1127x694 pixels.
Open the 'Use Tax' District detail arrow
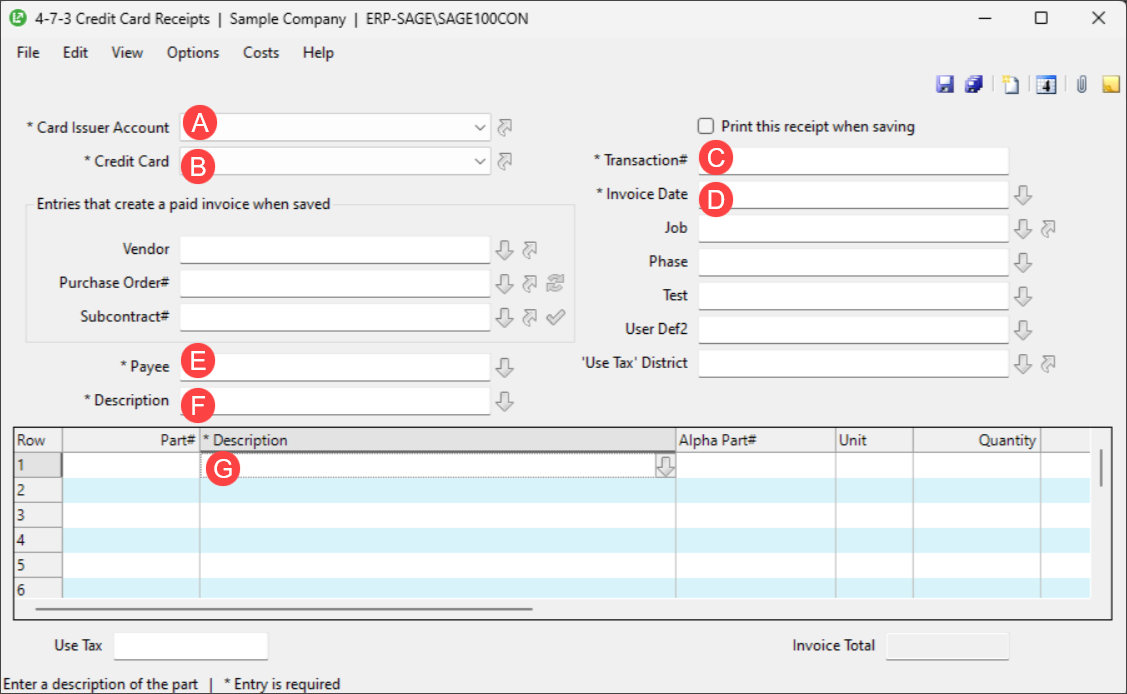point(1048,364)
